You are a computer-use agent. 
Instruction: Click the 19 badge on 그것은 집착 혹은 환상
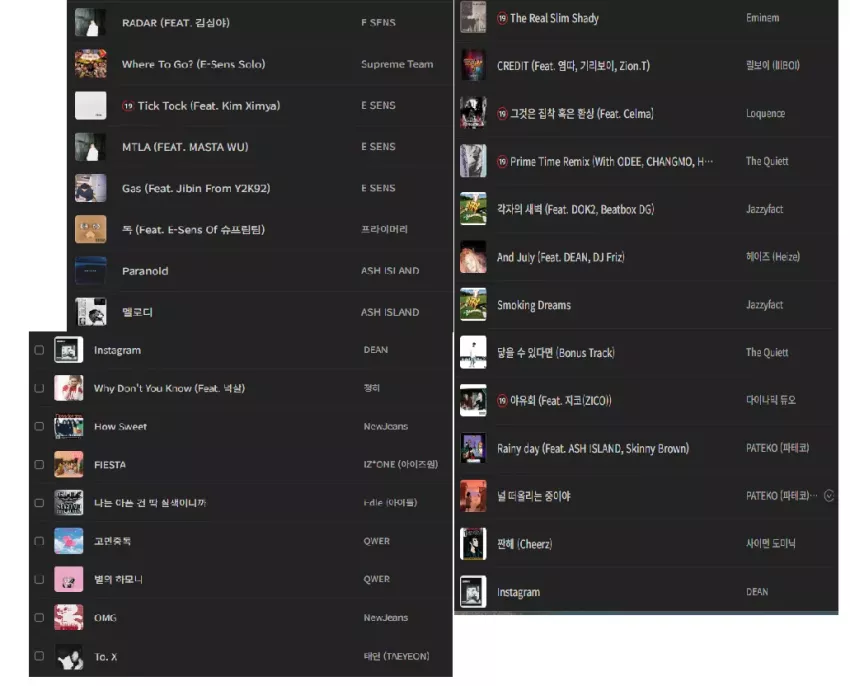pos(502,114)
